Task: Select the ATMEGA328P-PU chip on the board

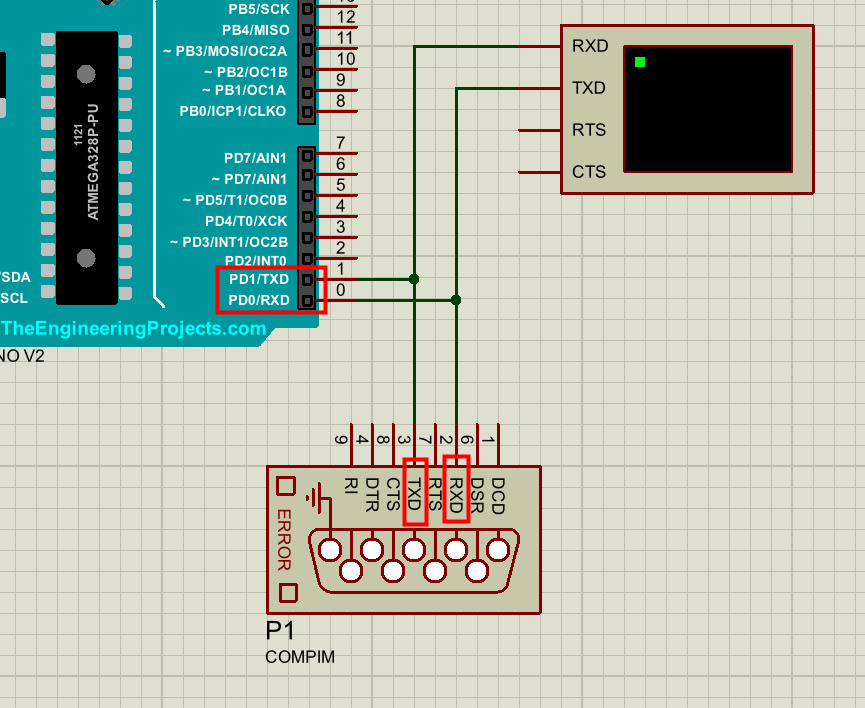Action: click(x=87, y=167)
